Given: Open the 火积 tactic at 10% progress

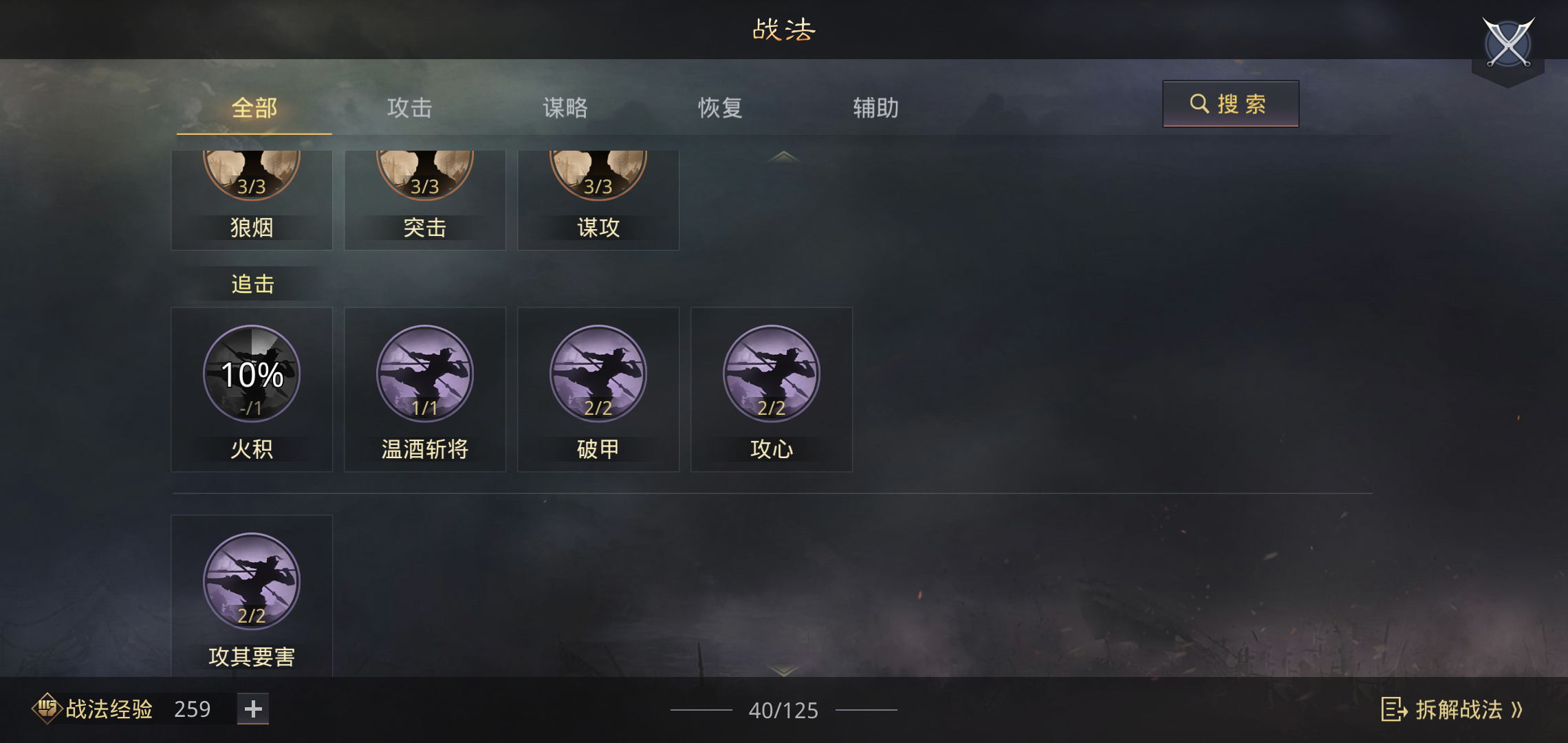Looking at the screenshot, I should click(x=252, y=374).
